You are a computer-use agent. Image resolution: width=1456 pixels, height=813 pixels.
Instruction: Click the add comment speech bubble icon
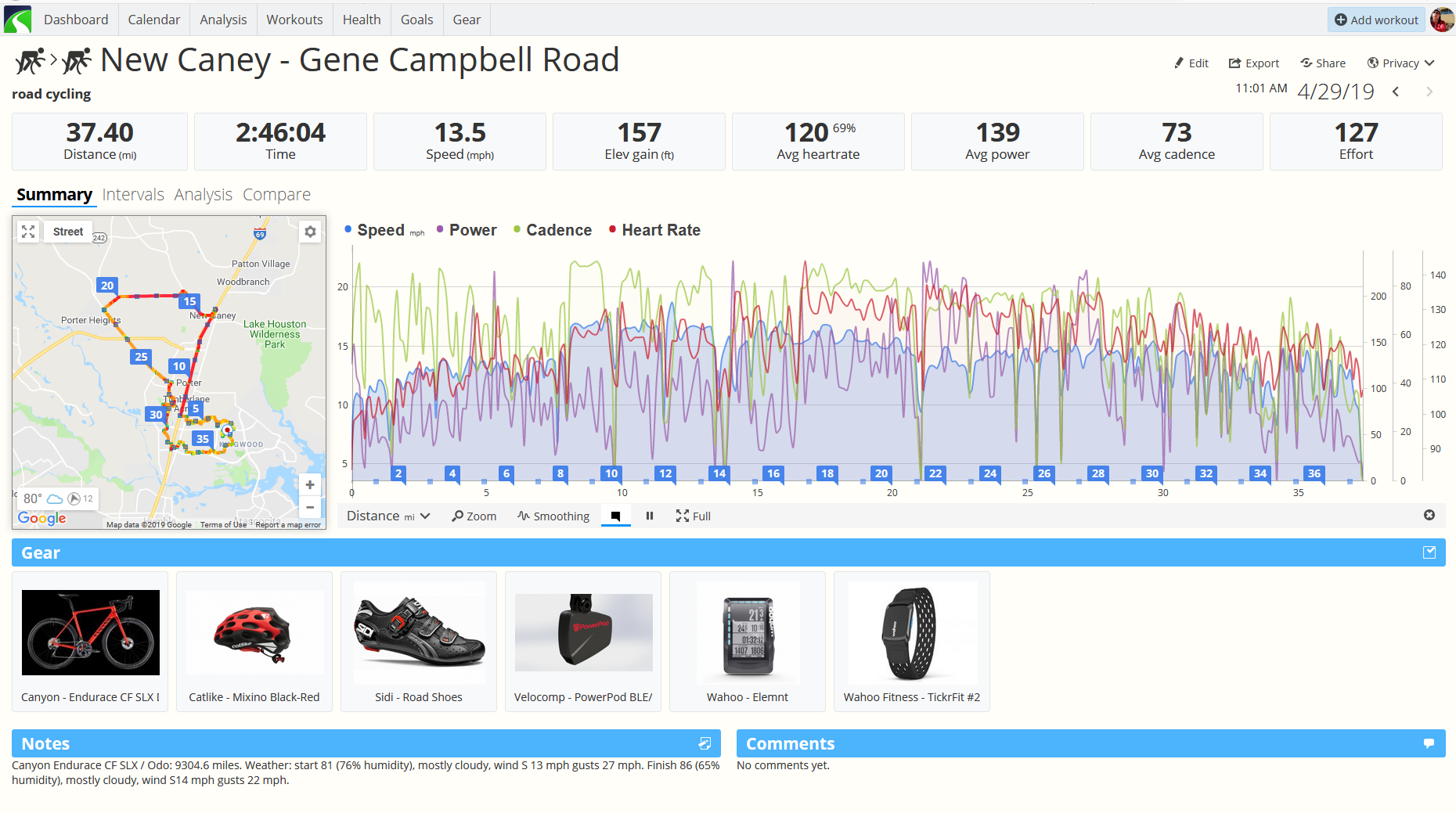(x=1429, y=743)
